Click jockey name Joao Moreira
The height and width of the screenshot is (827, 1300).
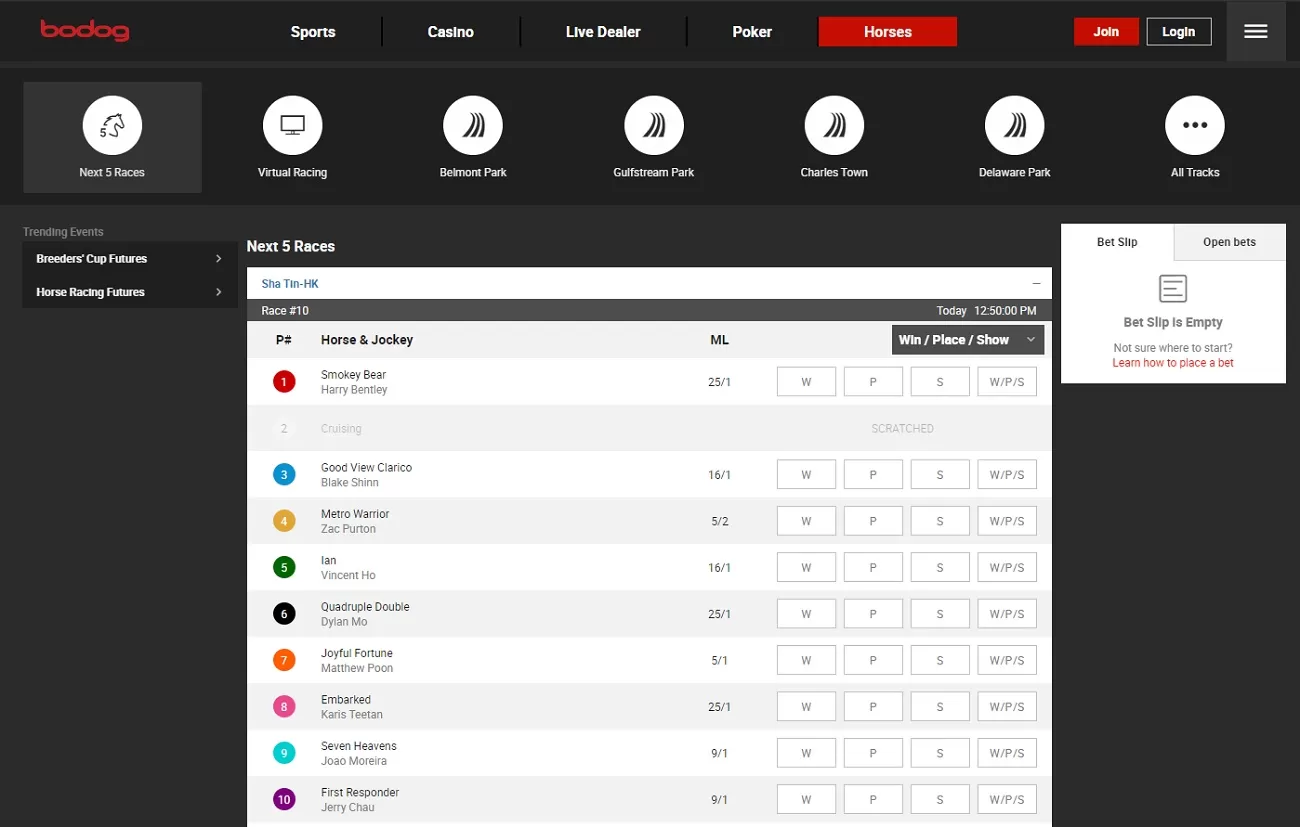point(354,761)
